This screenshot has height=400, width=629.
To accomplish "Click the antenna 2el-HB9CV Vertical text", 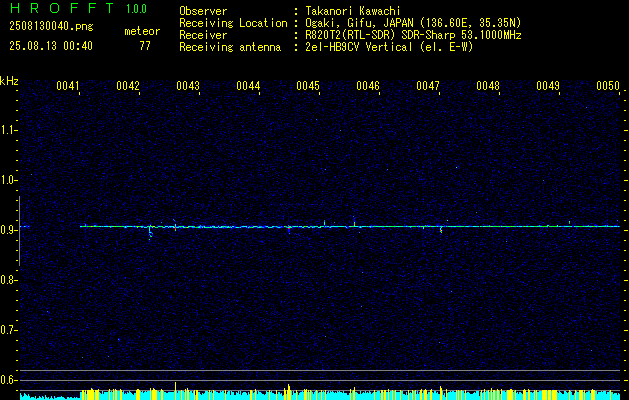I will 359,47.
